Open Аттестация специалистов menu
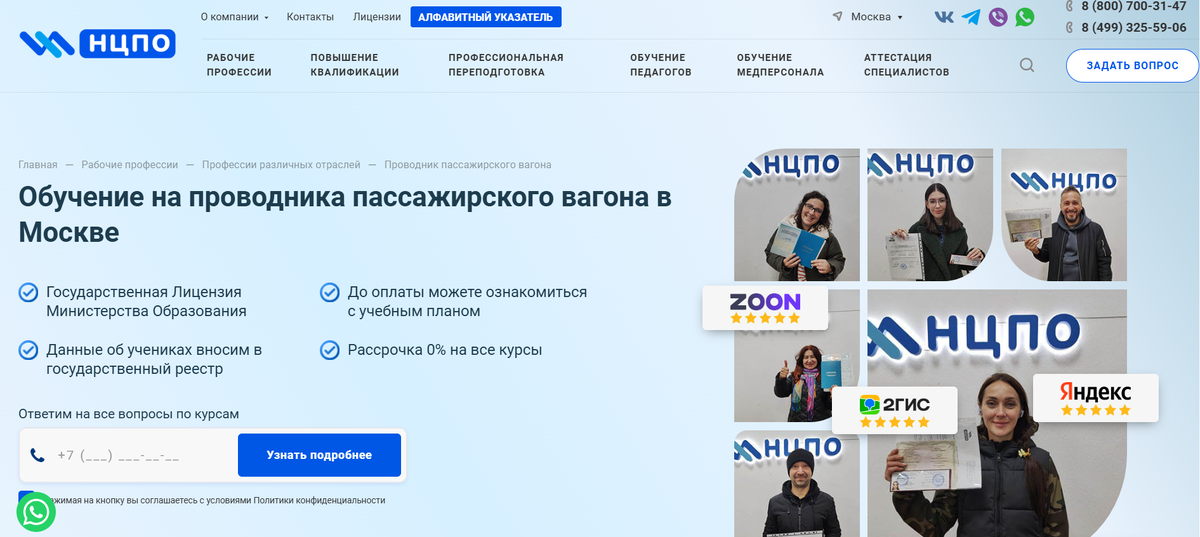The height and width of the screenshot is (537, 1200). click(x=907, y=65)
